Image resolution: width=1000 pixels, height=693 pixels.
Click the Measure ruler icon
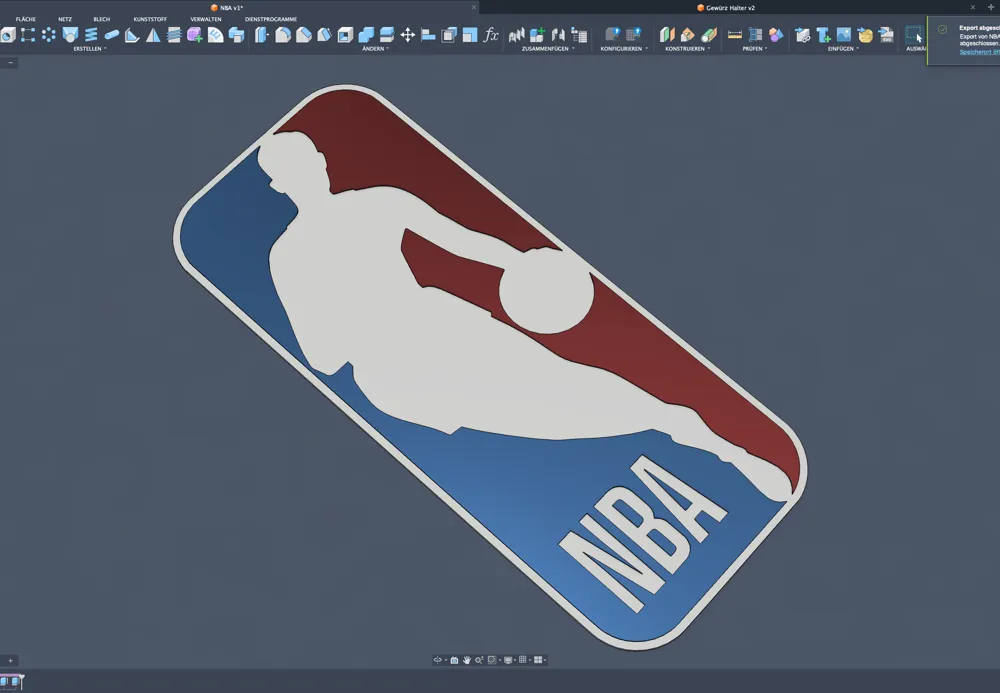coord(735,34)
